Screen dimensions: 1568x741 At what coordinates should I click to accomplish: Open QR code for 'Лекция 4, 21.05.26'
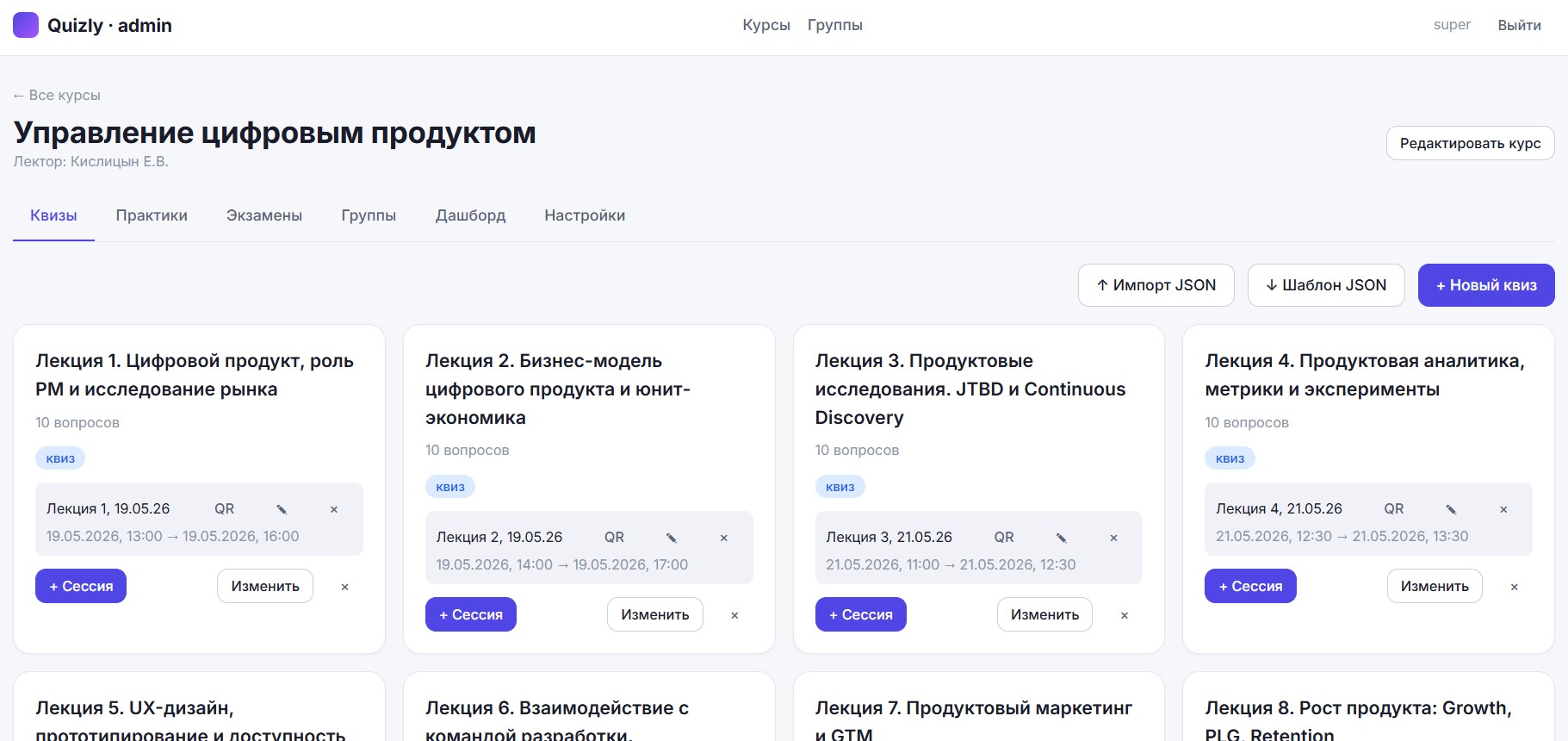click(1394, 509)
